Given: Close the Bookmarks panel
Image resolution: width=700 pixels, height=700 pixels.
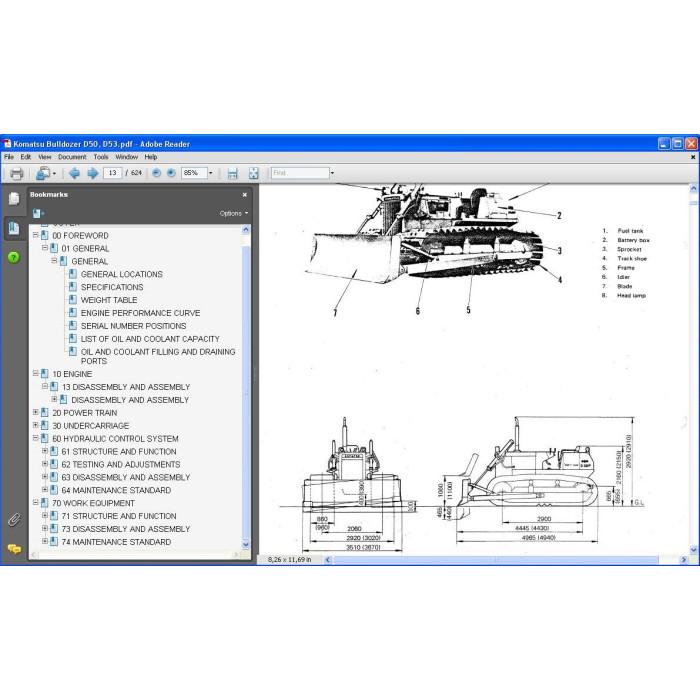Looking at the screenshot, I should pyautogui.click(x=245, y=195).
